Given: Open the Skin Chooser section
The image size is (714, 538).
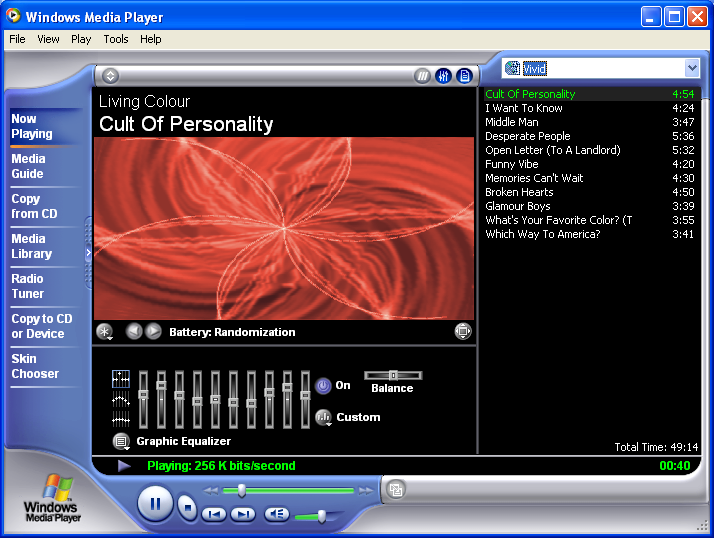Looking at the screenshot, I should pyautogui.click(x=35, y=366).
